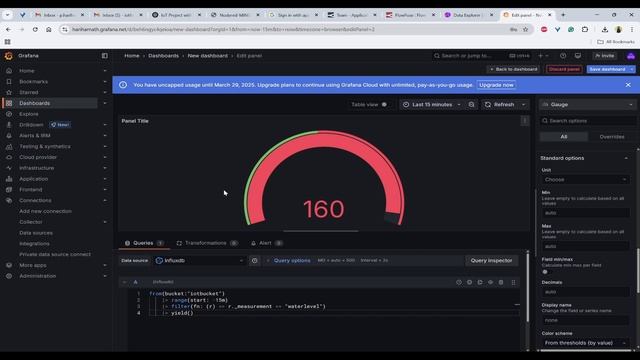Viewport: 640px width, 360px height.
Task: Open Home in the Grafana sidebar
Action: pos(27,71)
